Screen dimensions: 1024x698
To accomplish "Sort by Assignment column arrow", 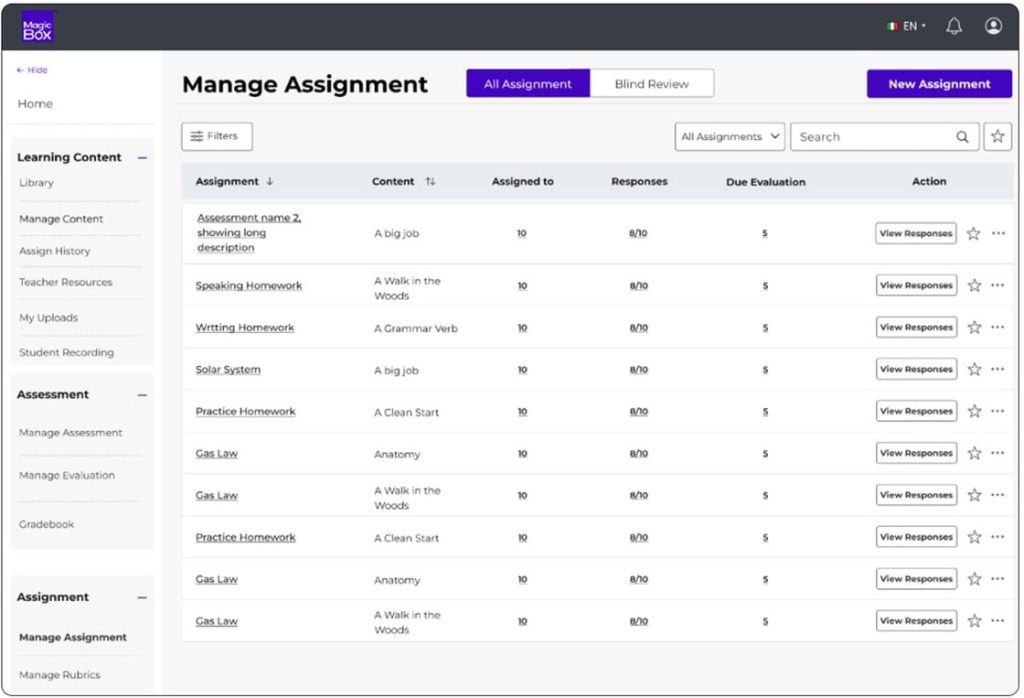I will [x=270, y=182].
